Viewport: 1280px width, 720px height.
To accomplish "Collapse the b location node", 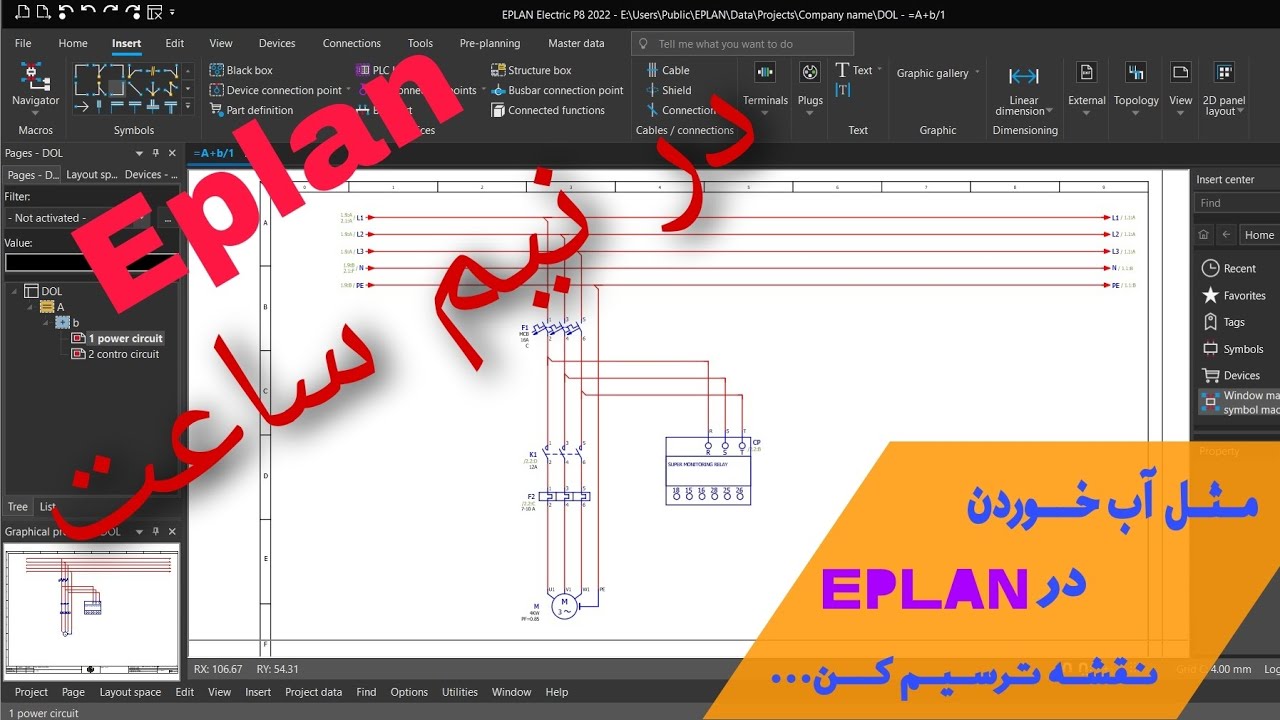I will [45, 323].
